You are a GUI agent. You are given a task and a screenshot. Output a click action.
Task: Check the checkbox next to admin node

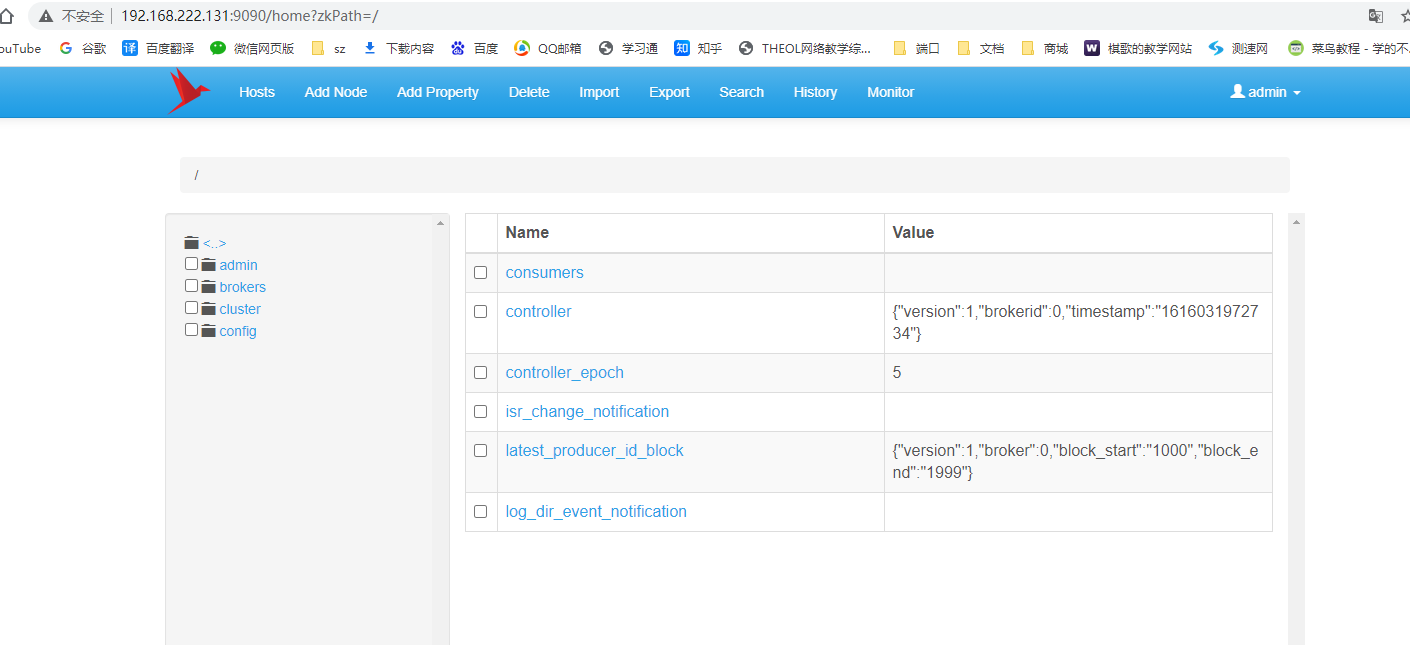pos(191,263)
